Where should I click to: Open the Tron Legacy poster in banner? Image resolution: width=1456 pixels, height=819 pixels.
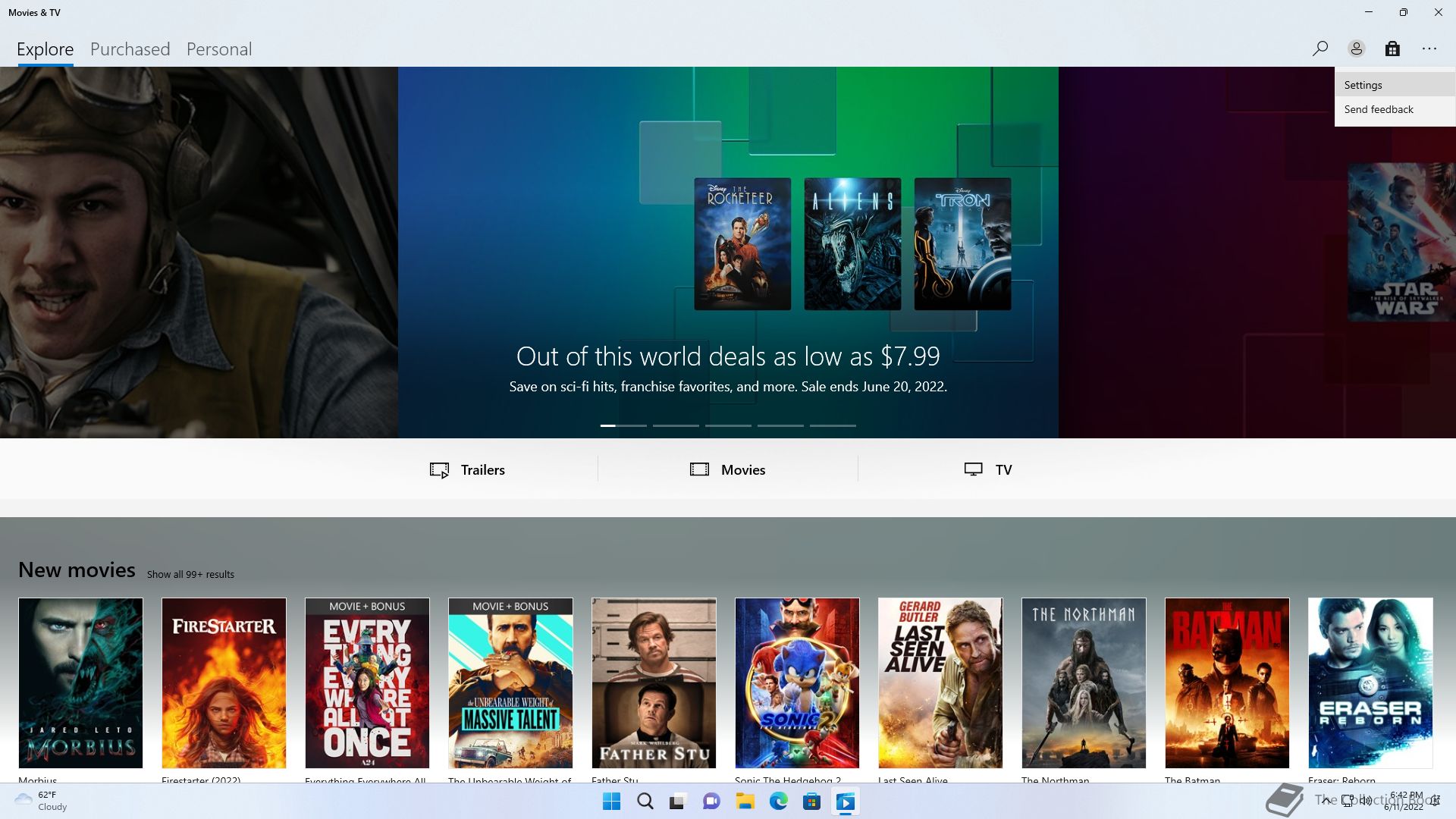point(962,243)
